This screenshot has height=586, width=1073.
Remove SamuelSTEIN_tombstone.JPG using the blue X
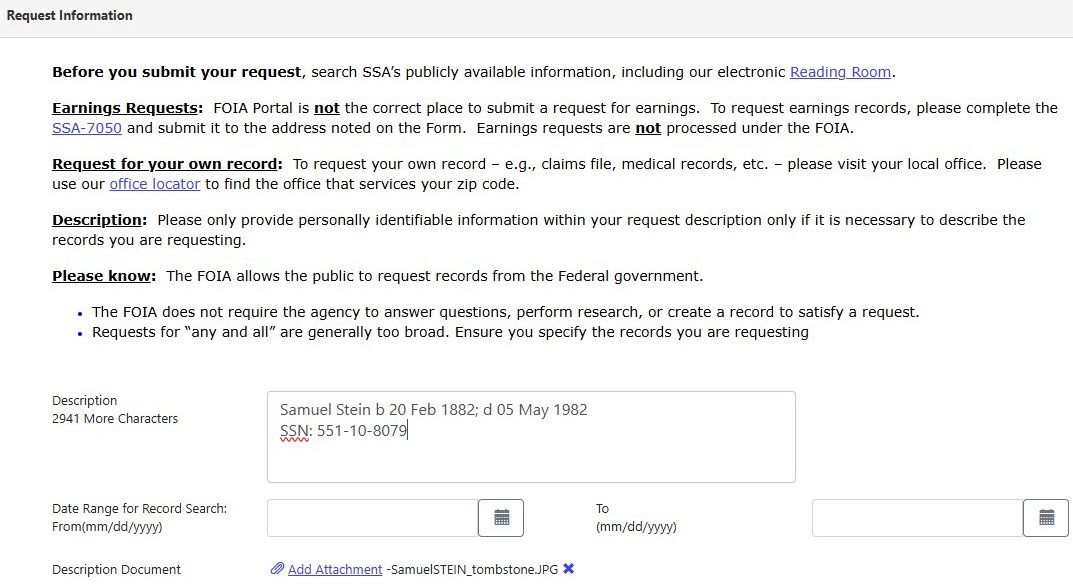point(568,568)
